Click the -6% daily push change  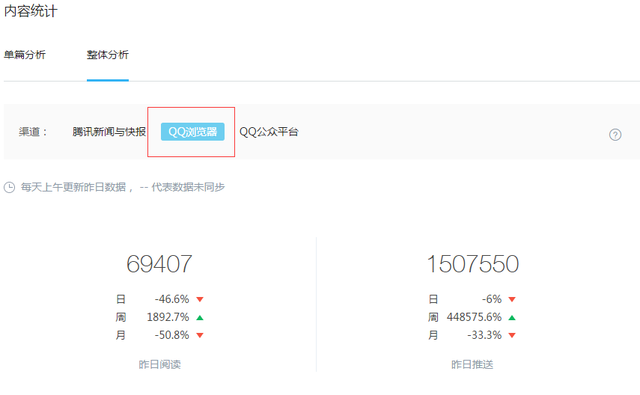pyautogui.click(x=491, y=299)
